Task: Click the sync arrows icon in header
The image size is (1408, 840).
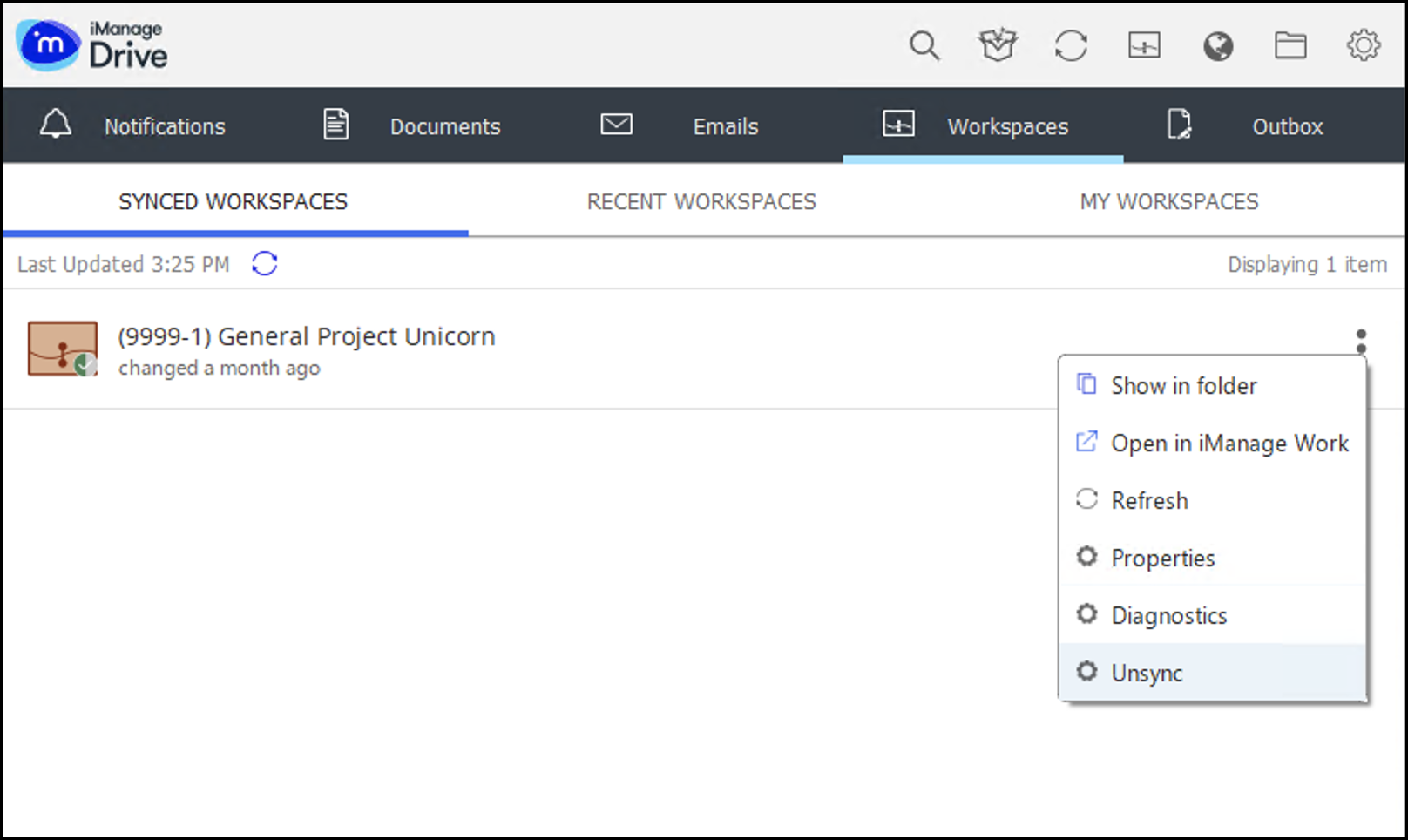Action: (1070, 45)
